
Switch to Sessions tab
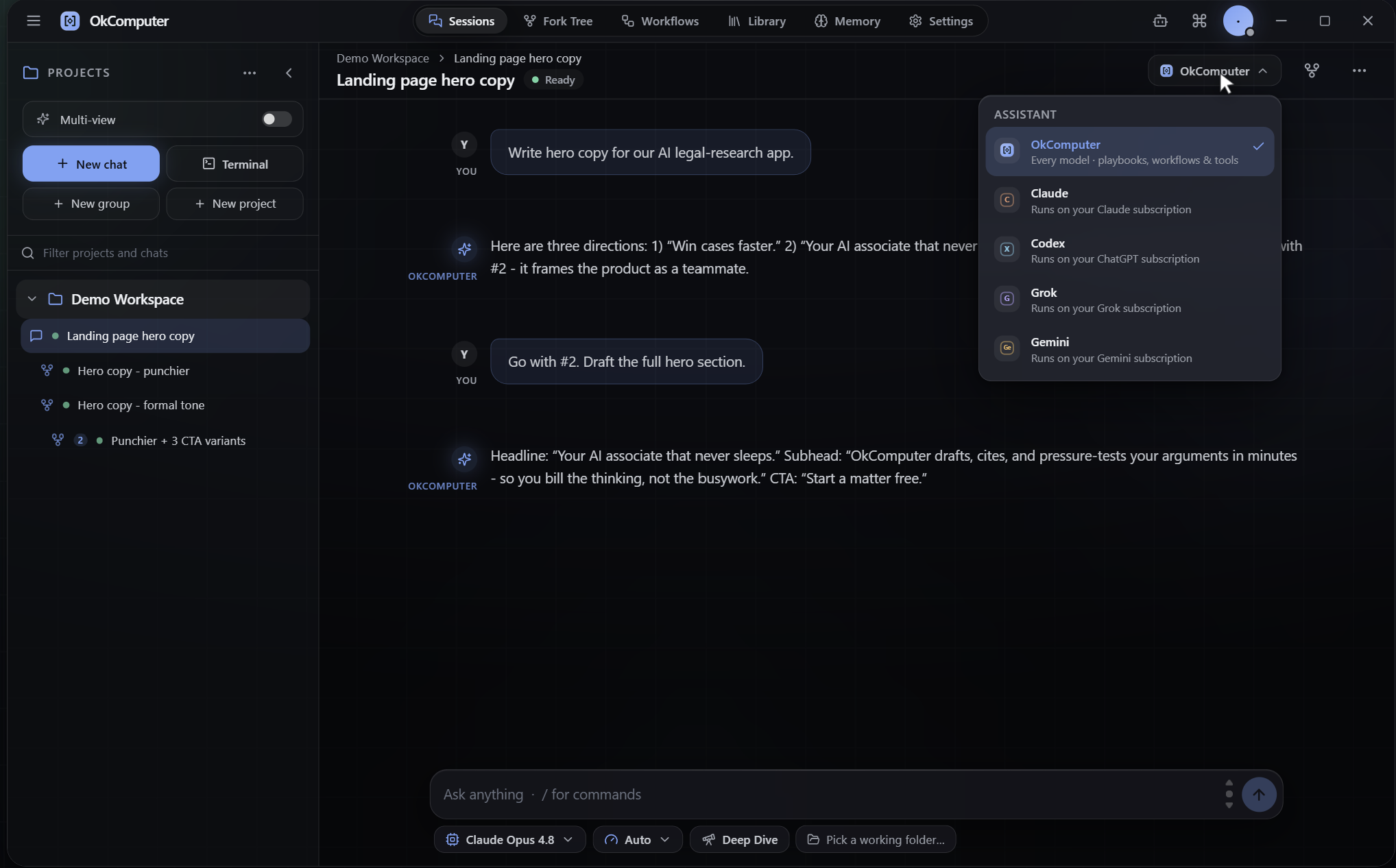coord(461,21)
